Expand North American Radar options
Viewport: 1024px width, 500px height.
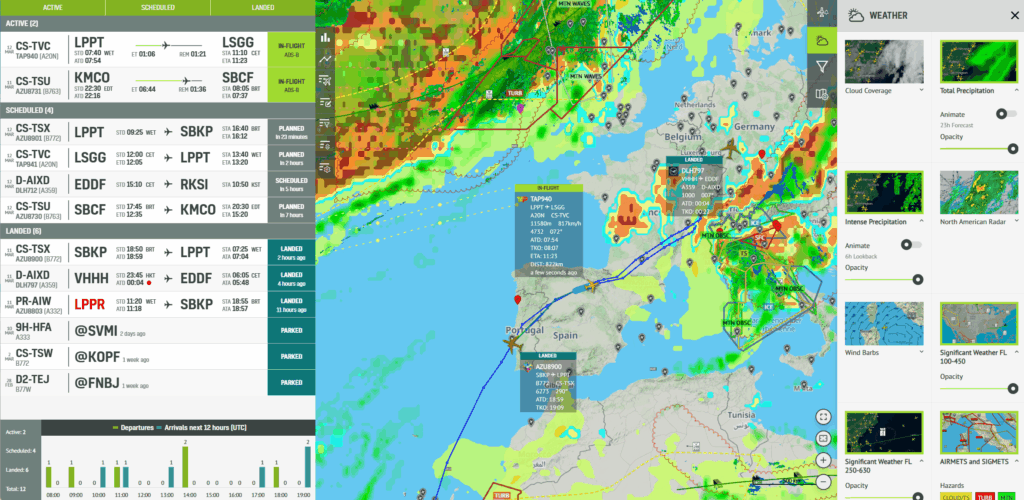[1016, 221]
